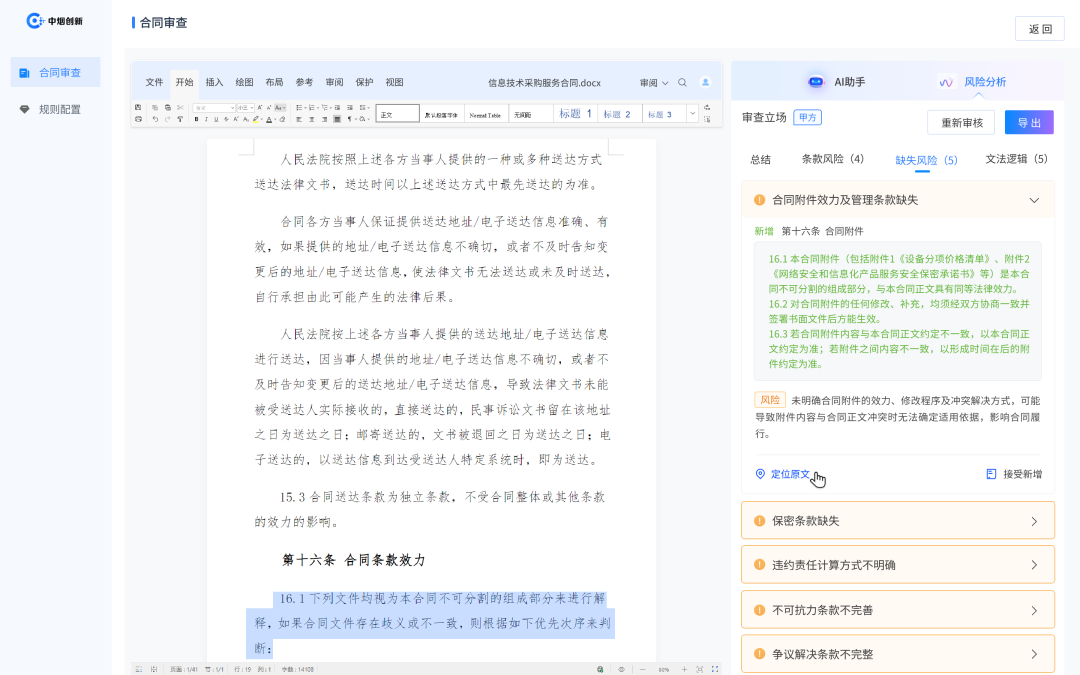Click the fit-to-page icon in status bar

coord(700,669)
